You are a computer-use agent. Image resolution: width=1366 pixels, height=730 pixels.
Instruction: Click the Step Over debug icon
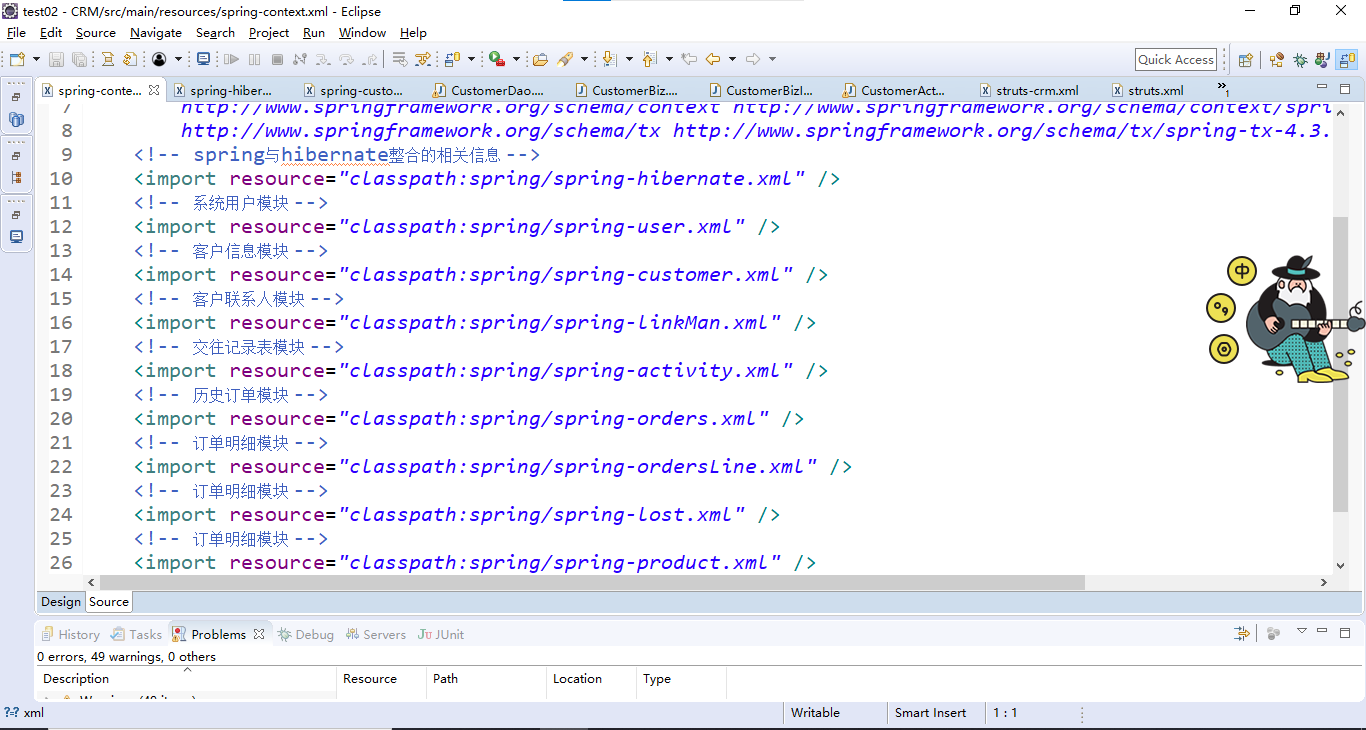click(x=346, y=59)
